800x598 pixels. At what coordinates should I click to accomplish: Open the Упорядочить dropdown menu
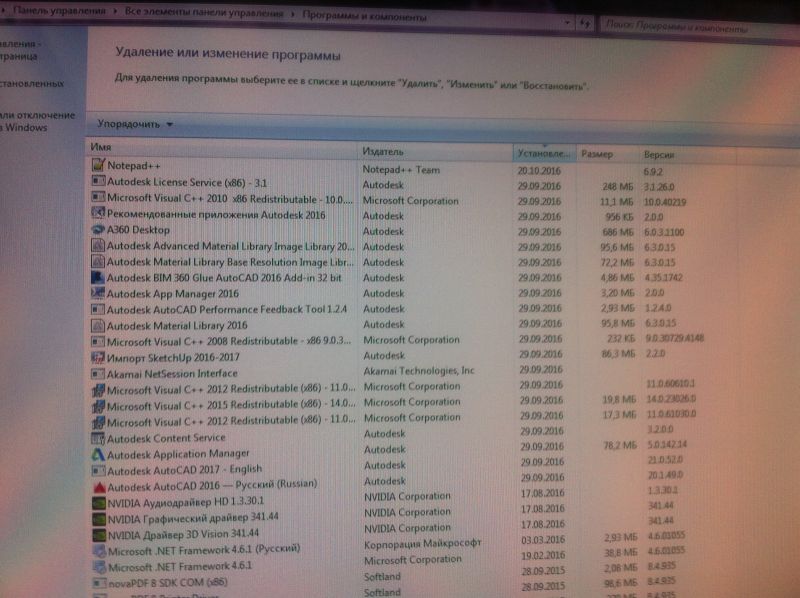[x=135, y=124]
